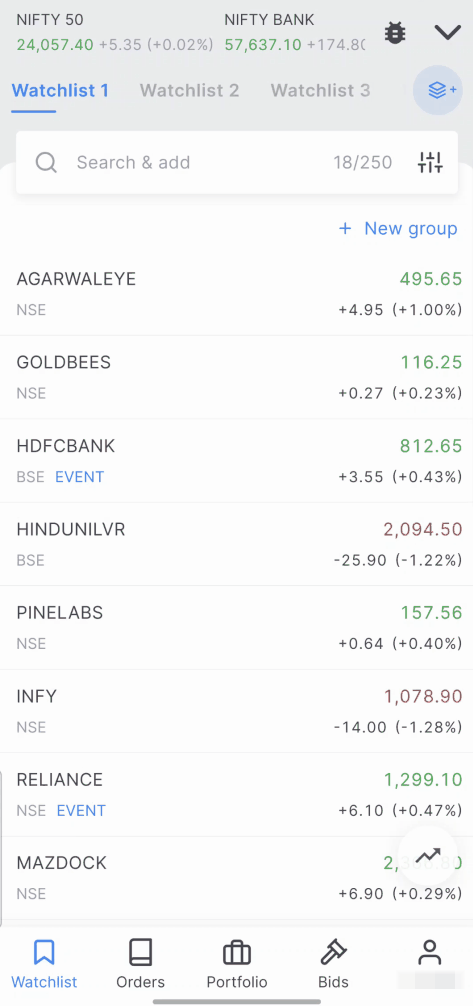
Task: Open Orders from the bottom navigation
Action: point(141,964)
